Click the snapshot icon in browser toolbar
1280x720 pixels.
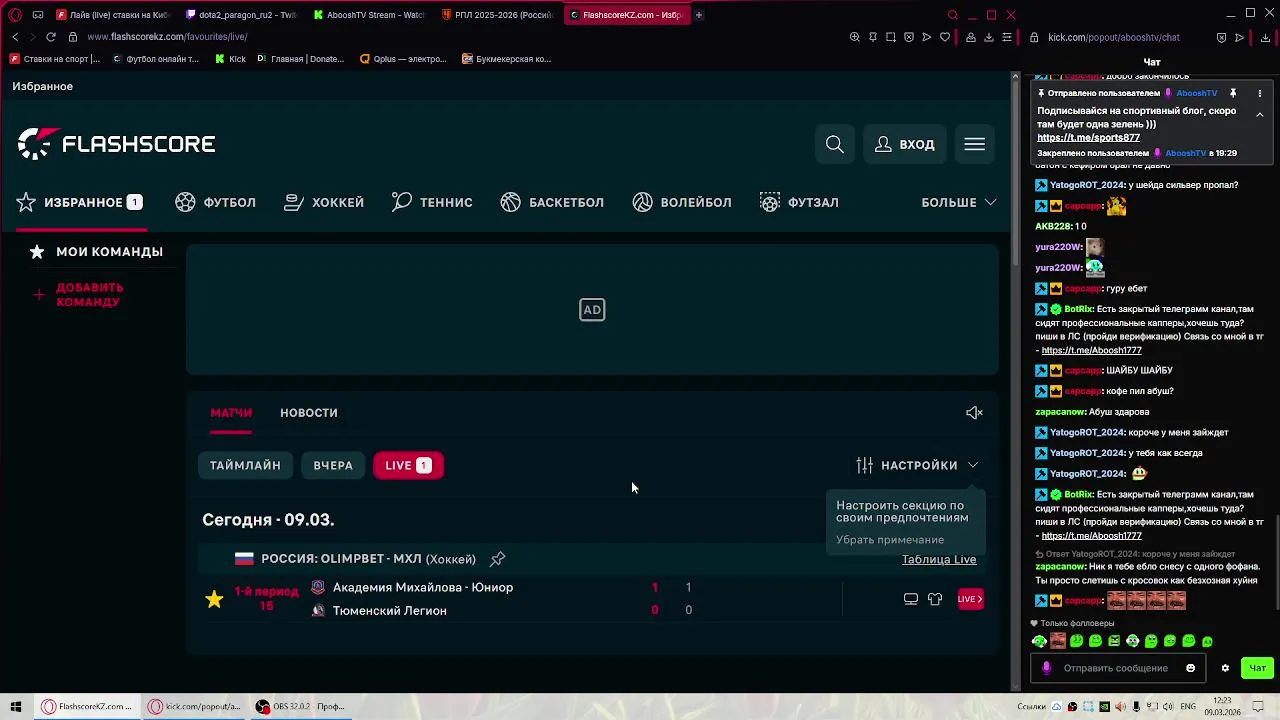(x=891, y=37)
